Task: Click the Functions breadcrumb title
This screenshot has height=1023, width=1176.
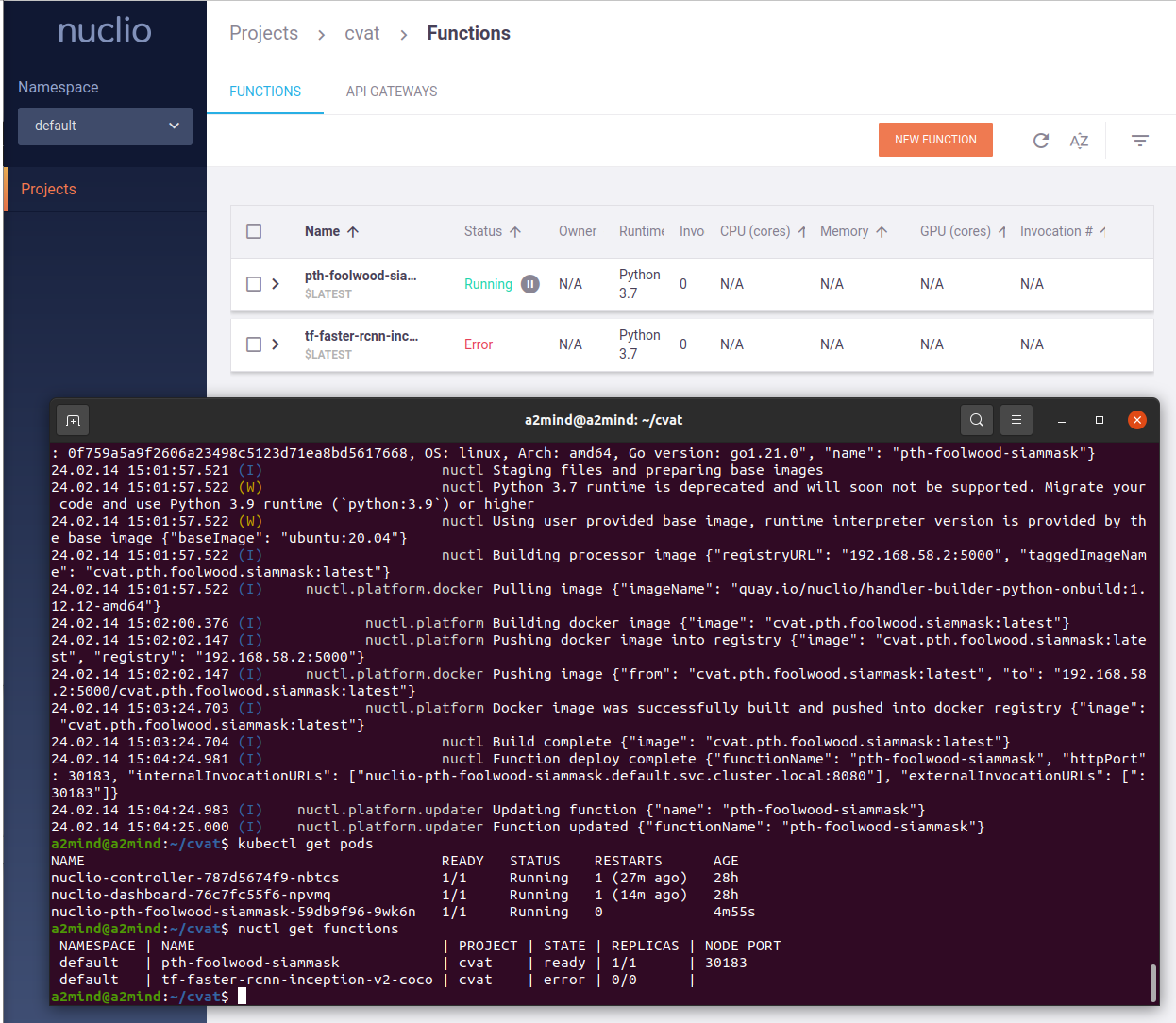Action: pos(468,33)
